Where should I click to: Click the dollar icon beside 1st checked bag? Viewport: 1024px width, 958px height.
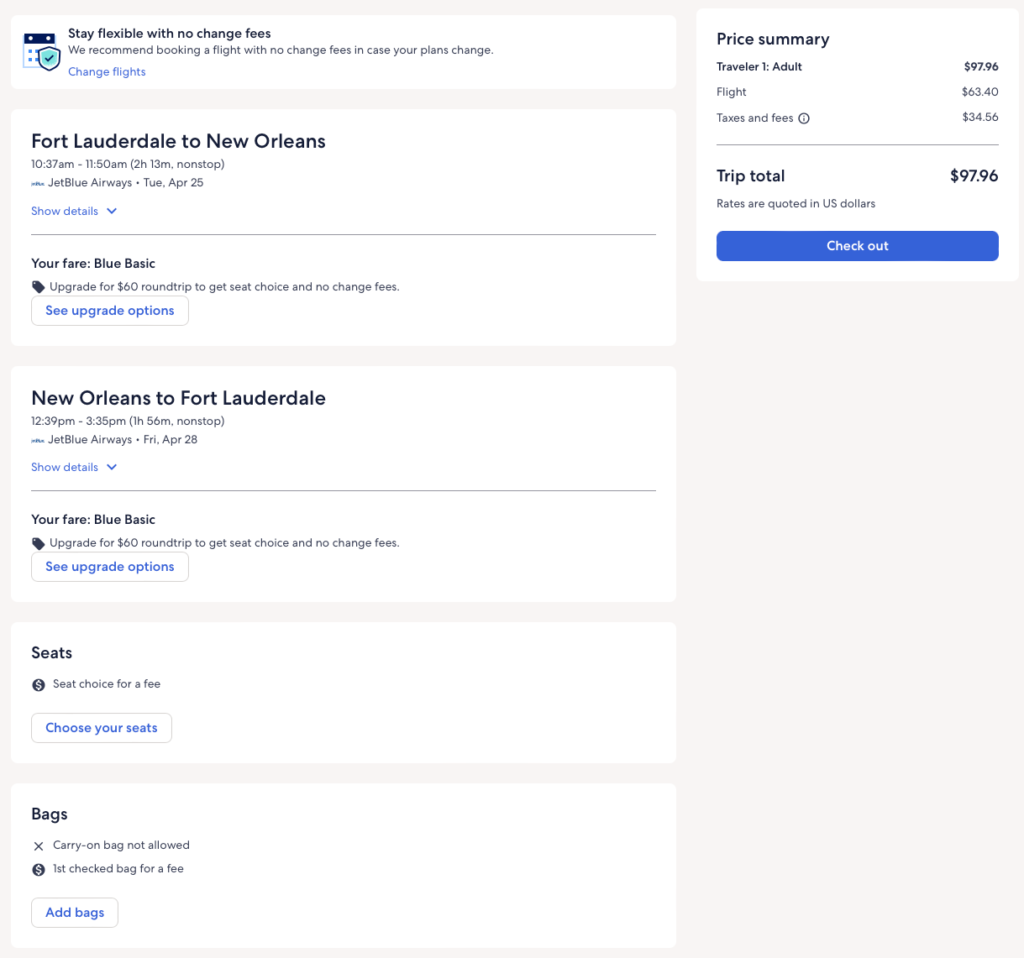[x=39, y=870]
